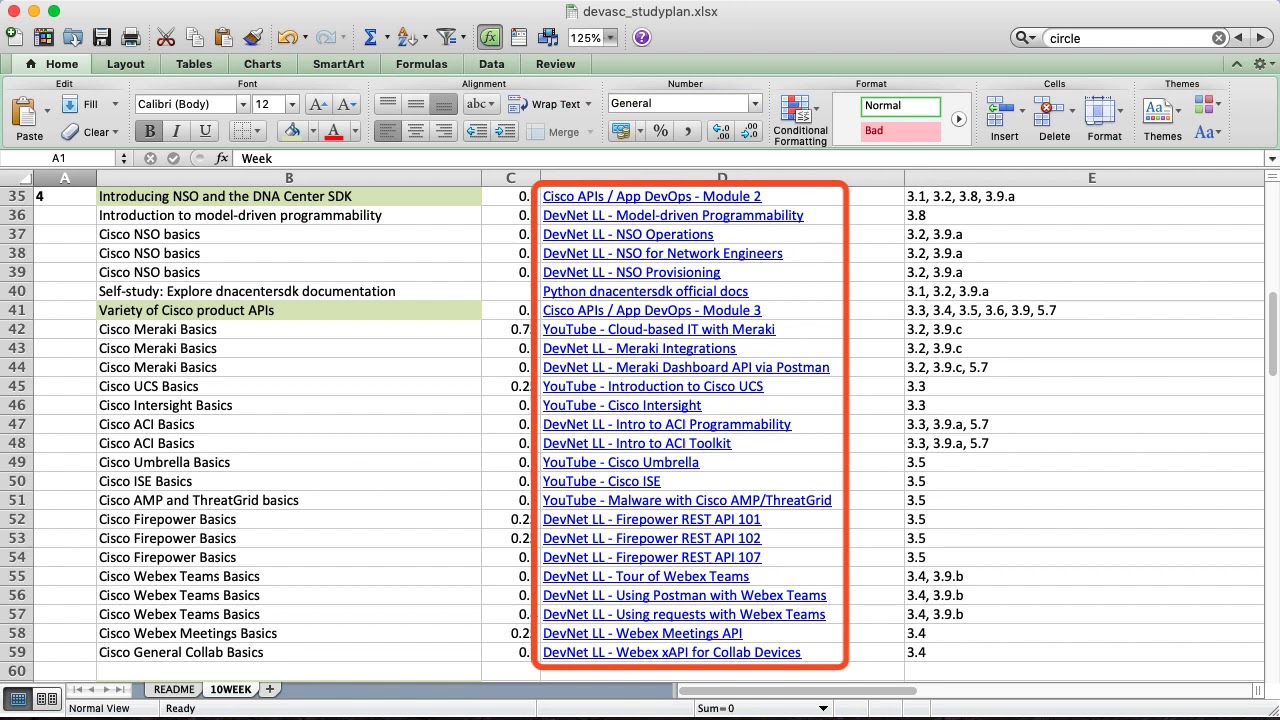Click the AutoSum sigma icon
The width and height of the screenshot is (1280, 720).
click(x=370, y=37)
